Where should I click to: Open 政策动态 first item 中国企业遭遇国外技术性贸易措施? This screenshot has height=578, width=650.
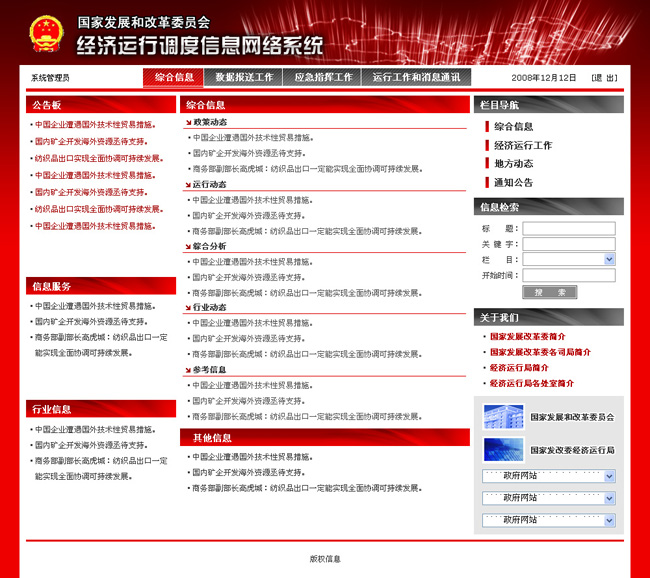253,138
